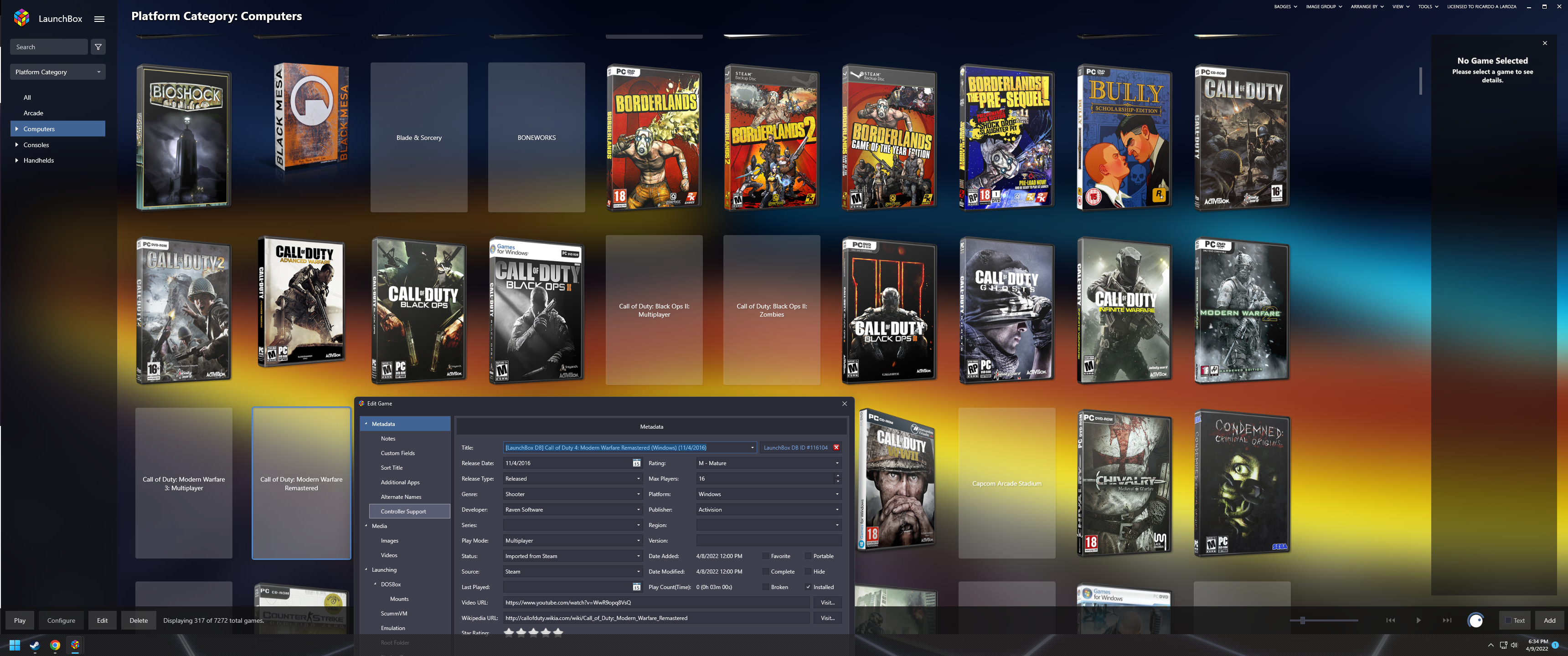Open Windows Start menu on taskbar
1568x656 pixels.
tap(15, 645)
